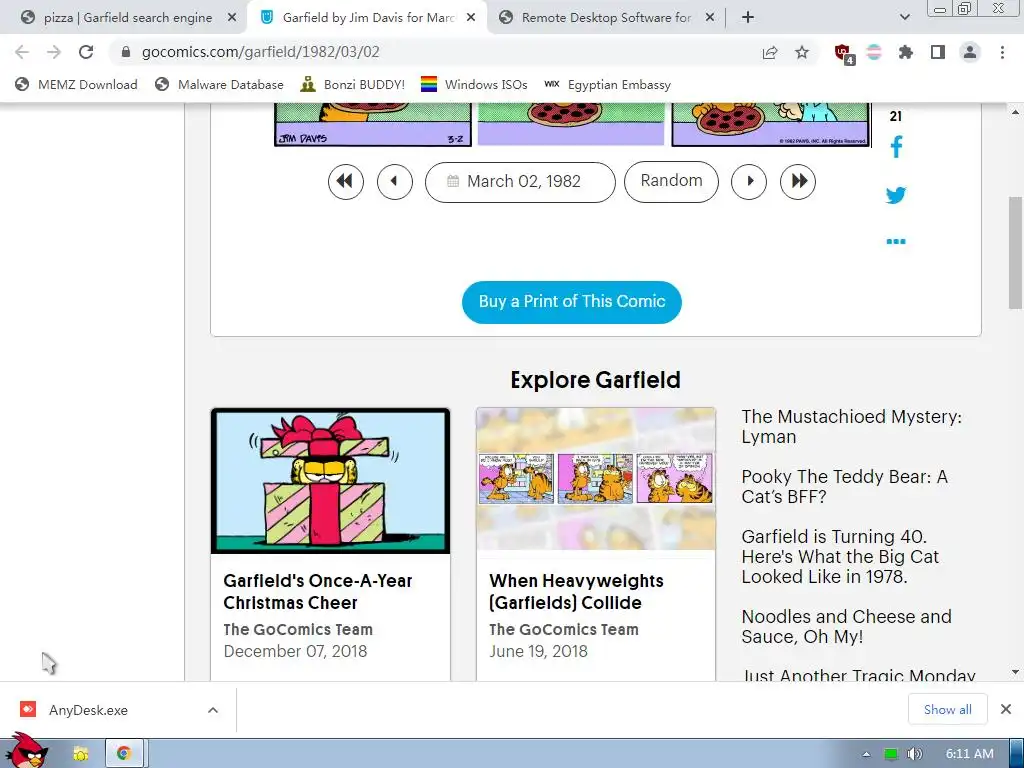This screenshot has width=1024, height=768.
Task: Open the March 02, 1982 date picker
Action: click(520, 182)
